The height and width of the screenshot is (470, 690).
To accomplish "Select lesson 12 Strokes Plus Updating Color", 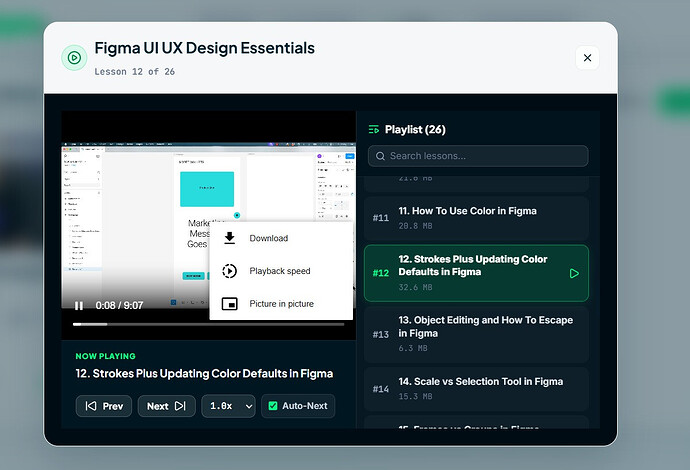I will click(x=476, y=273).
